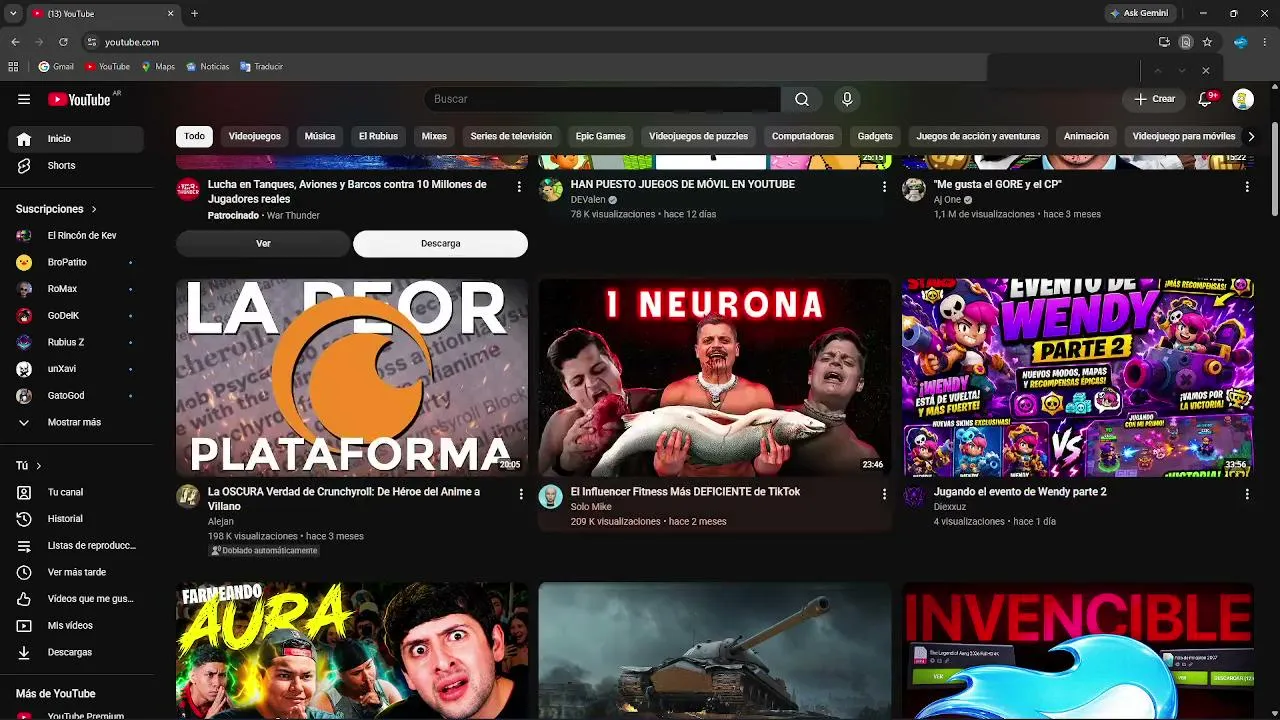Open the YouTube guide hamburger menu
This screenshot has height=720, width=1280.
(x=24, y=99)
